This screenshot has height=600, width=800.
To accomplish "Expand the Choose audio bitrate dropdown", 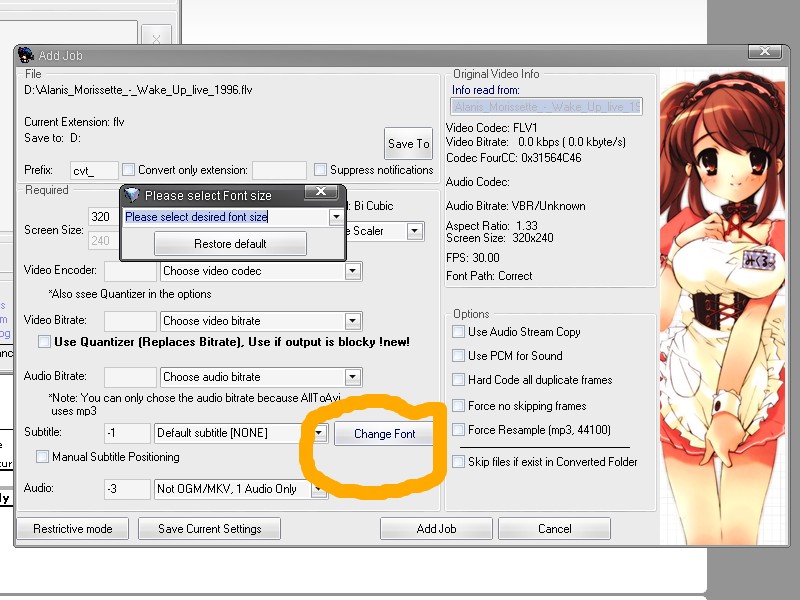I will point(353,377).
